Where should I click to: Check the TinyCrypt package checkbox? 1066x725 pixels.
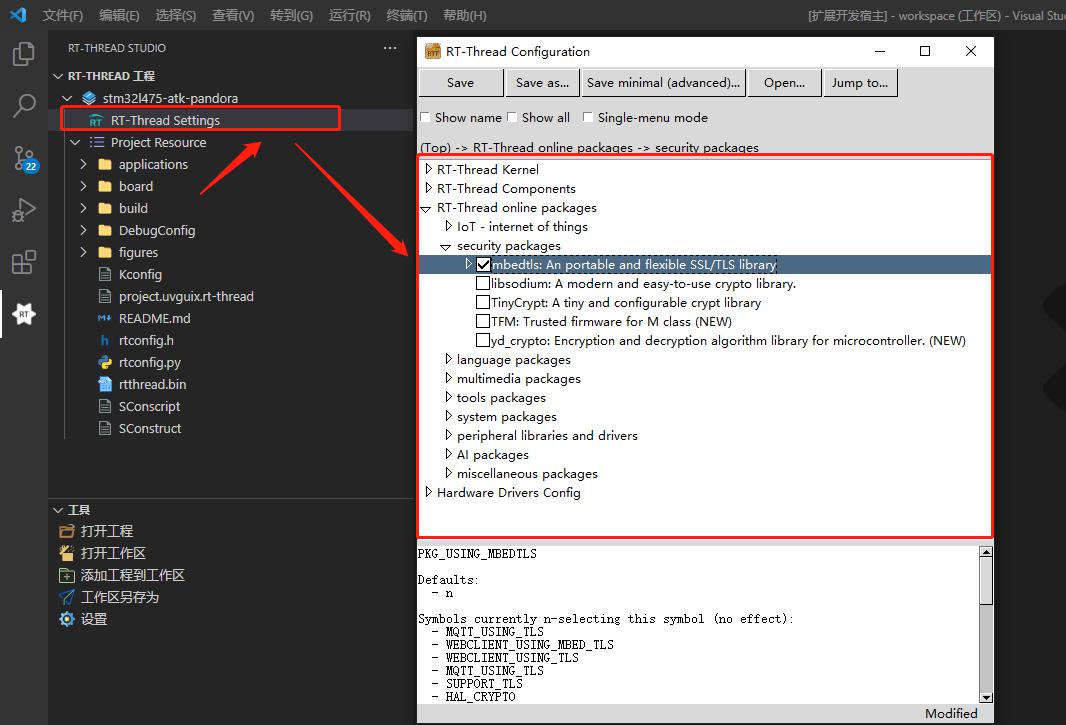[483, 302]
